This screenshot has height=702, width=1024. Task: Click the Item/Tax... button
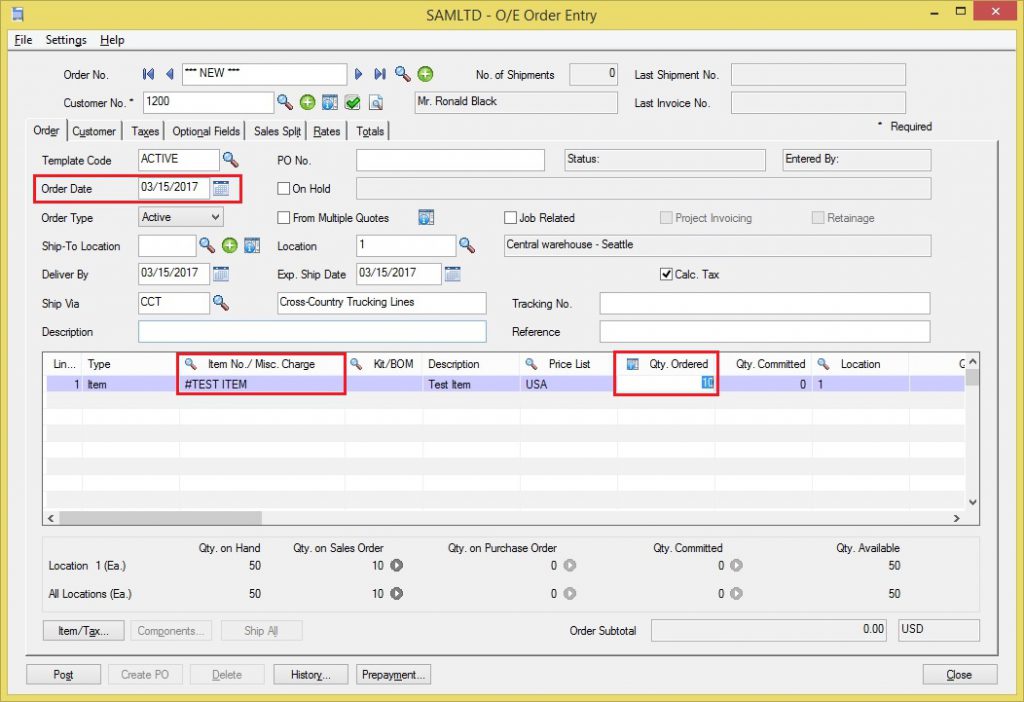point(83,630)
